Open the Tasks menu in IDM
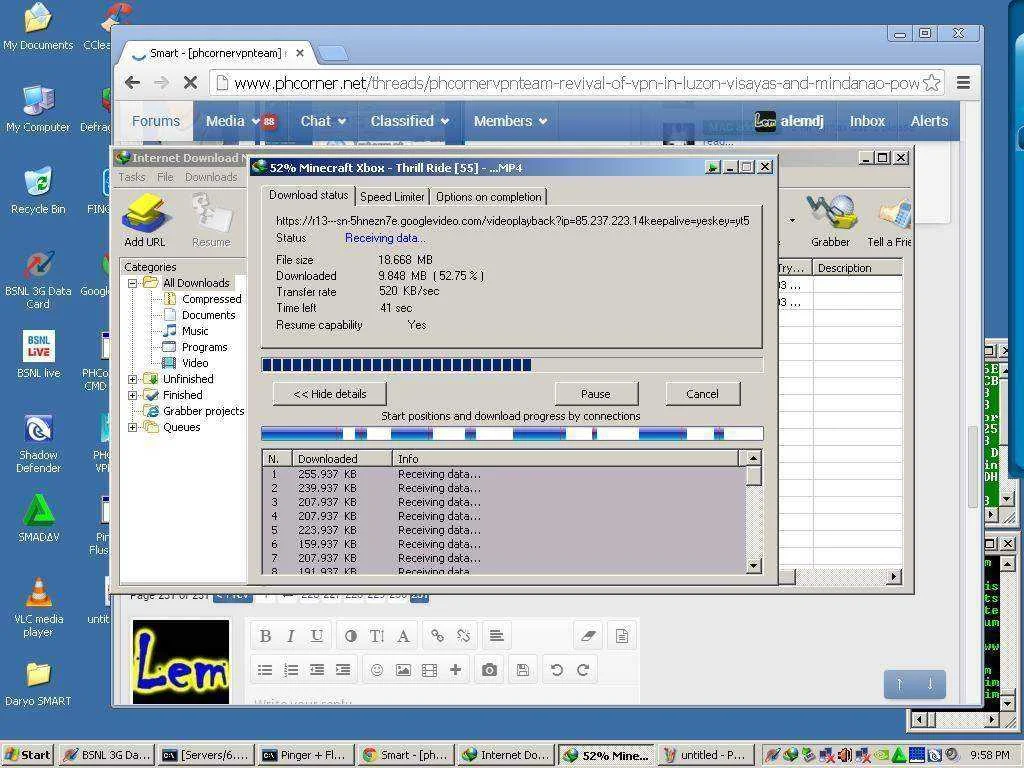The image size is (1024, 768). pyautogui.click(x=132, y=177)
